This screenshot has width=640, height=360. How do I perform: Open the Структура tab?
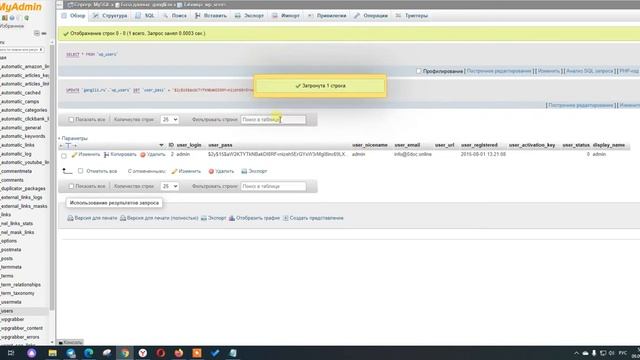click(110, 16)
